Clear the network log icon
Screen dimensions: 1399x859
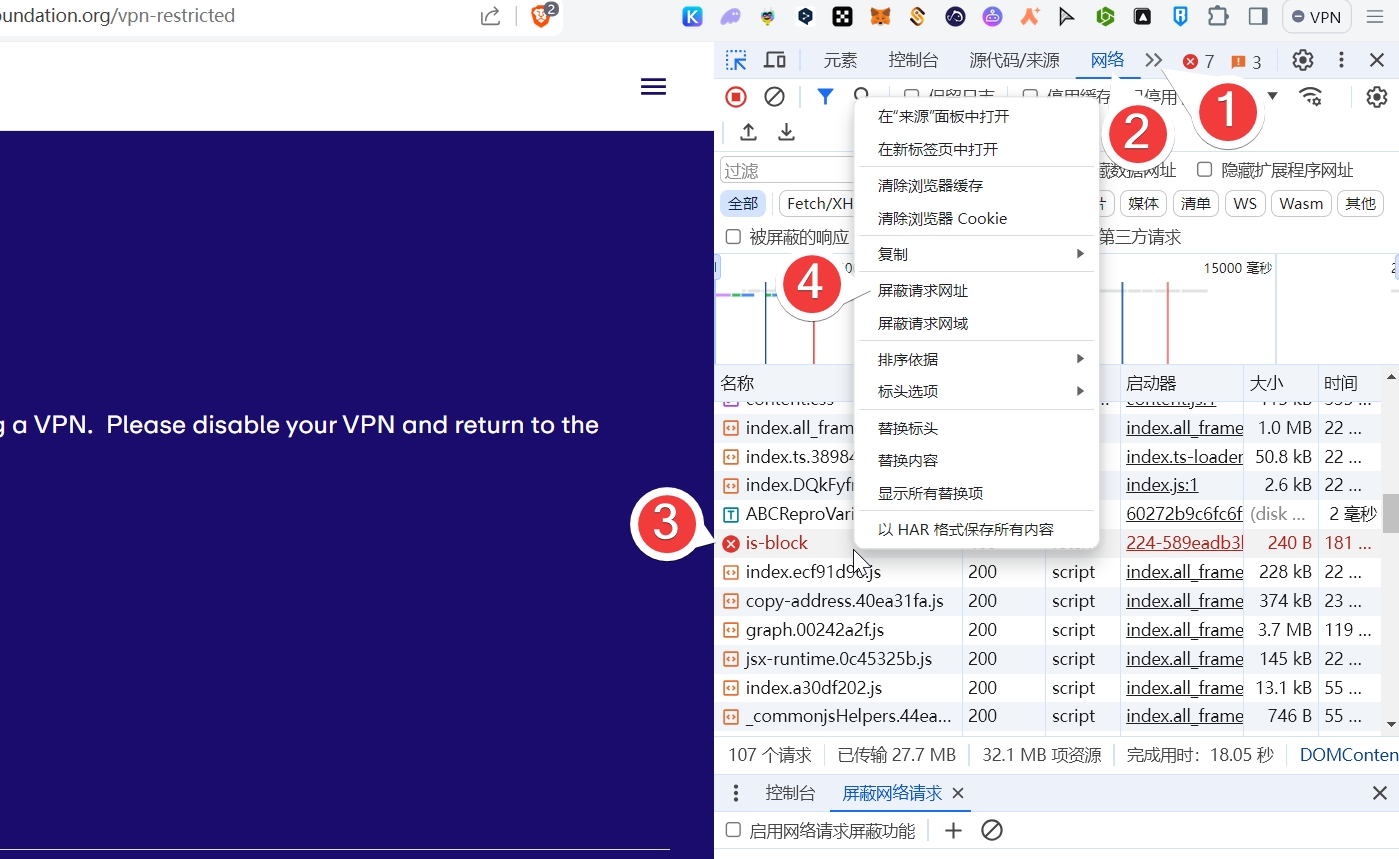[x=774, y=97]
